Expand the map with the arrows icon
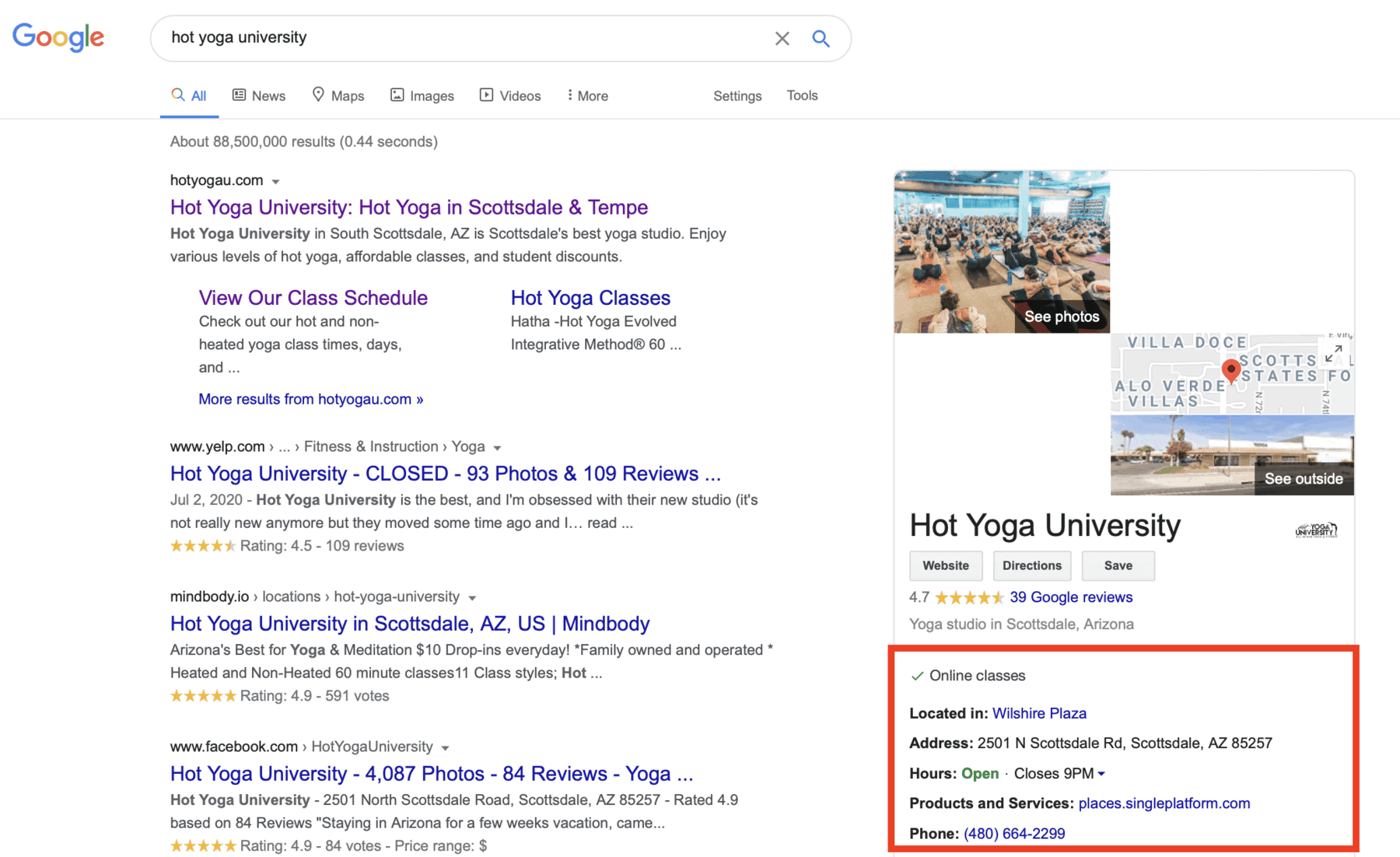 coord(1333,353)
